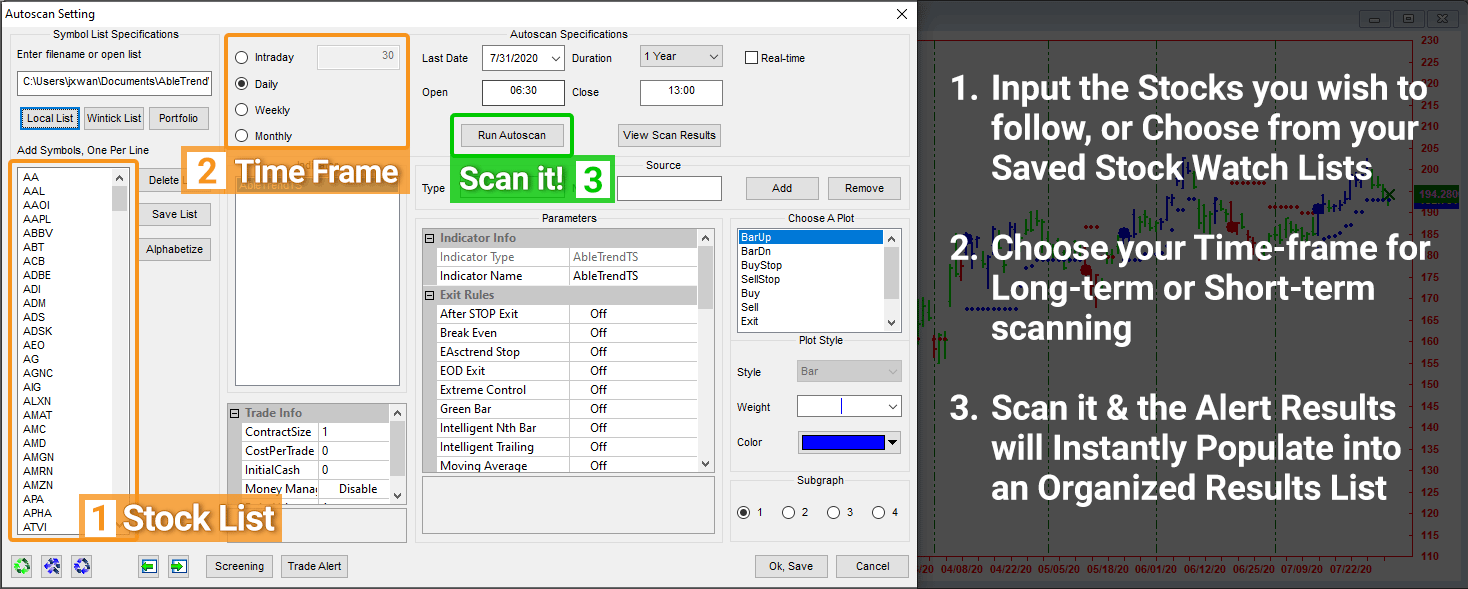Select AAPL in the symbol list

[36, 219]
